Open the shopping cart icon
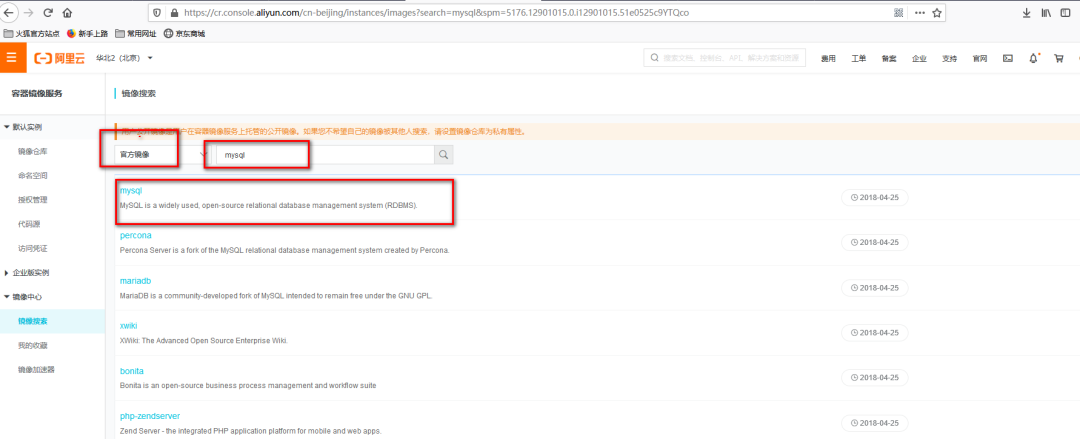Screen dimensions: 1080x439 (x=1059, y=59)
